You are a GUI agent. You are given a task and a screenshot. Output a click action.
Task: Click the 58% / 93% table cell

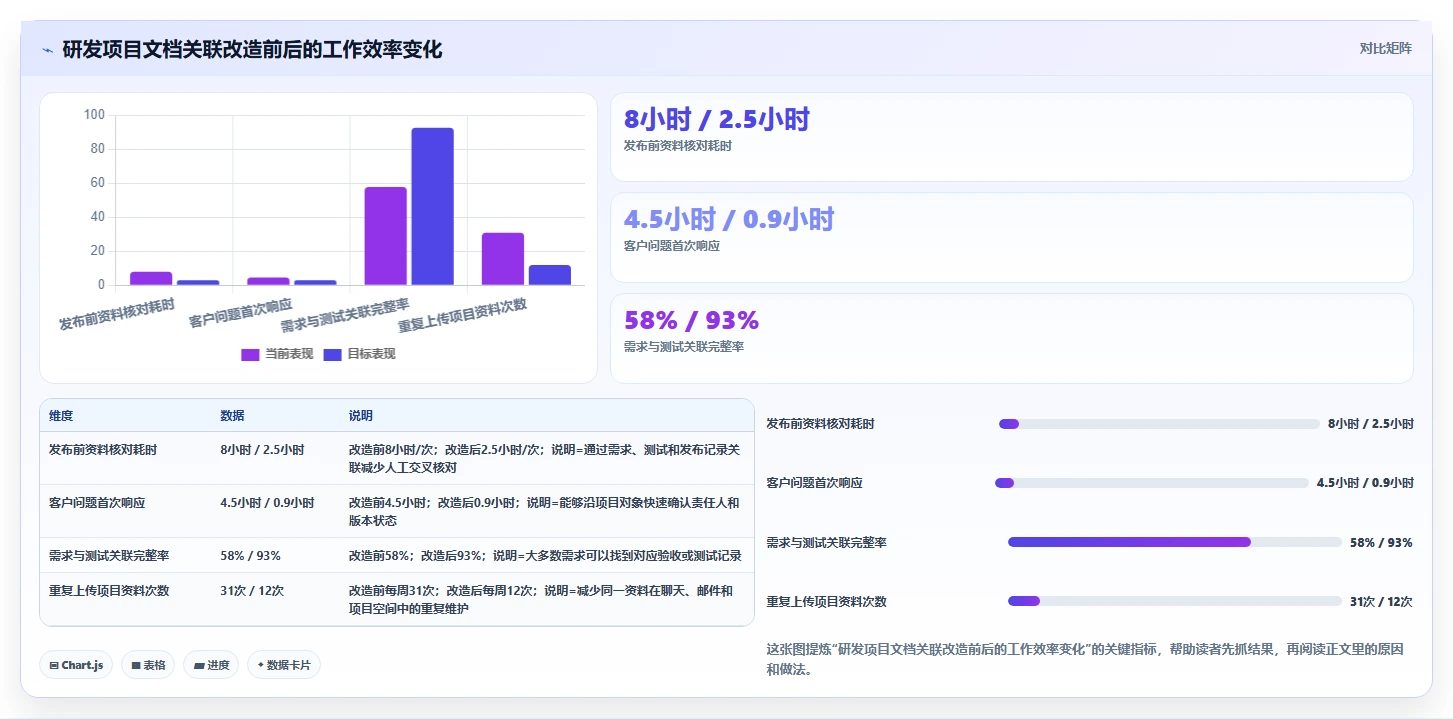(250, 555)
